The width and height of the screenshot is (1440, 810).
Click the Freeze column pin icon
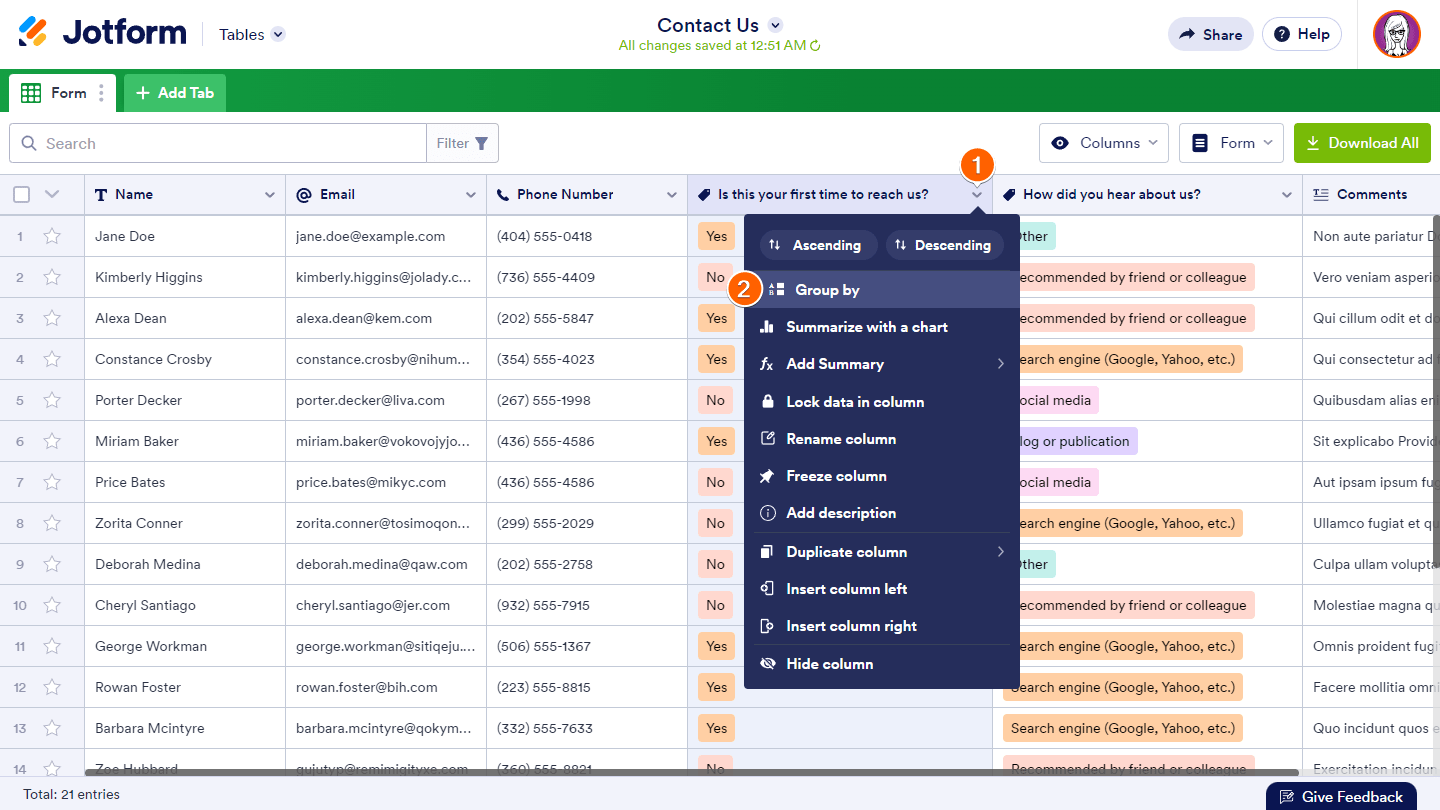[768, 476]
